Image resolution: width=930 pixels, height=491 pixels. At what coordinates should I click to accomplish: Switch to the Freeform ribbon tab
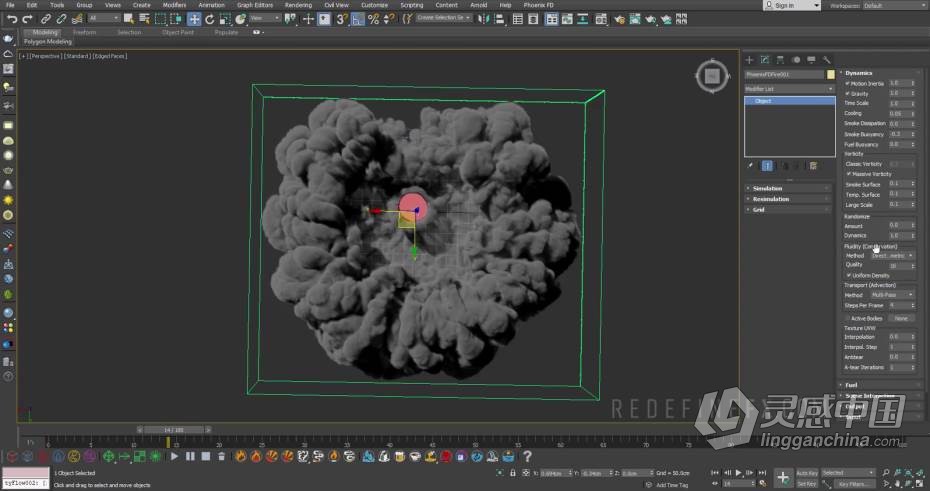(84, 33)
